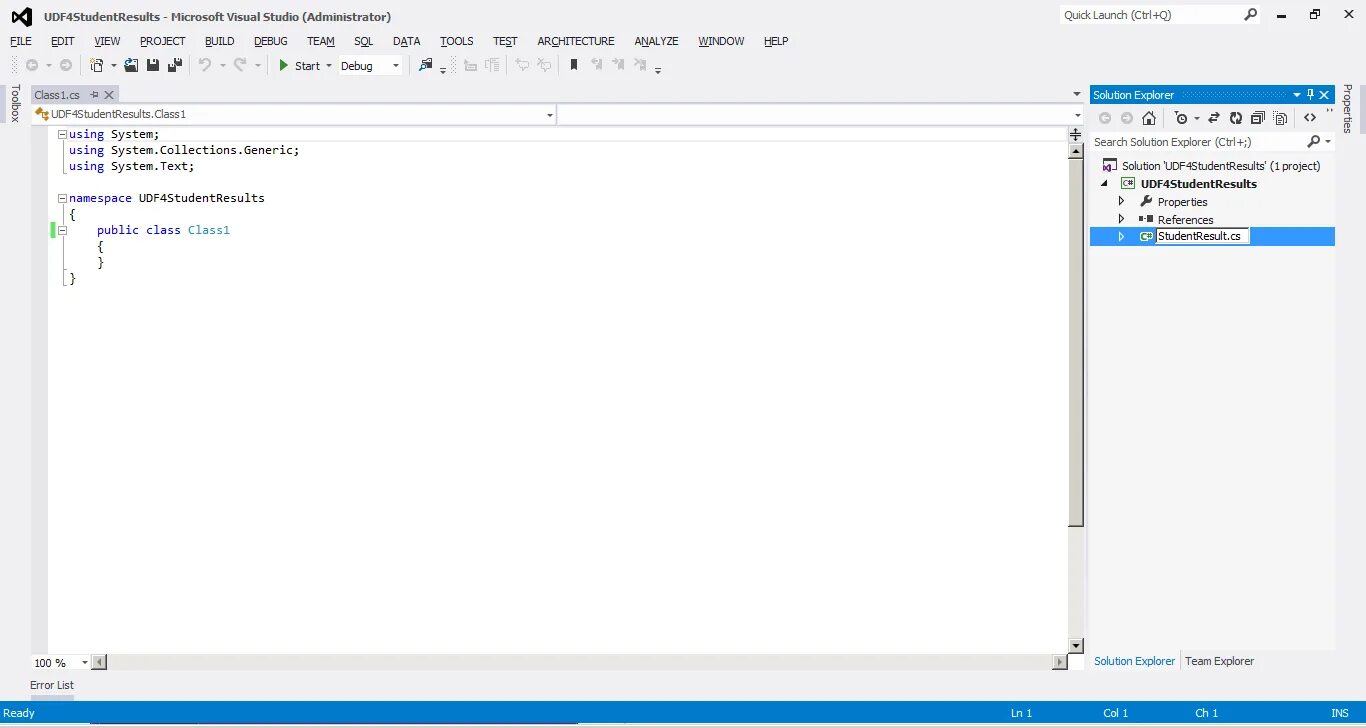Click the Undo toolbar icon
The image size is (1366, 728).
pos(205,65)
